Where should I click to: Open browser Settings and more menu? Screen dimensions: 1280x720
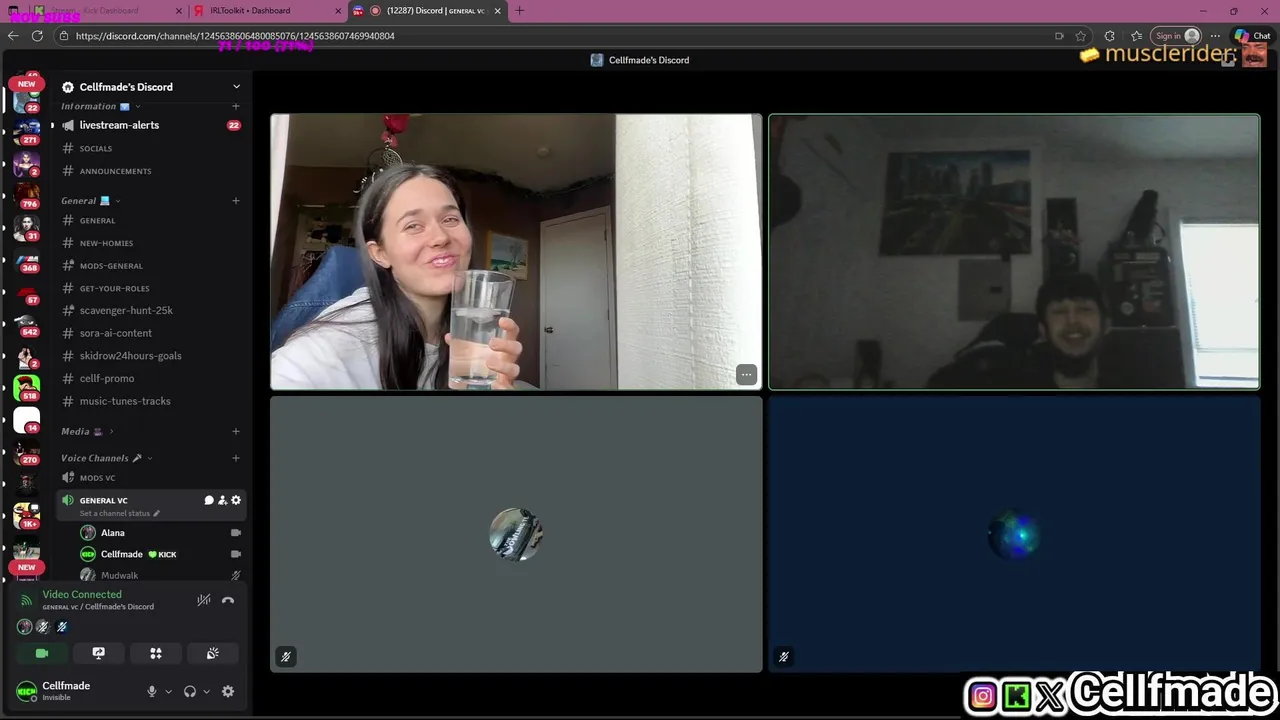pos(1215,36)
